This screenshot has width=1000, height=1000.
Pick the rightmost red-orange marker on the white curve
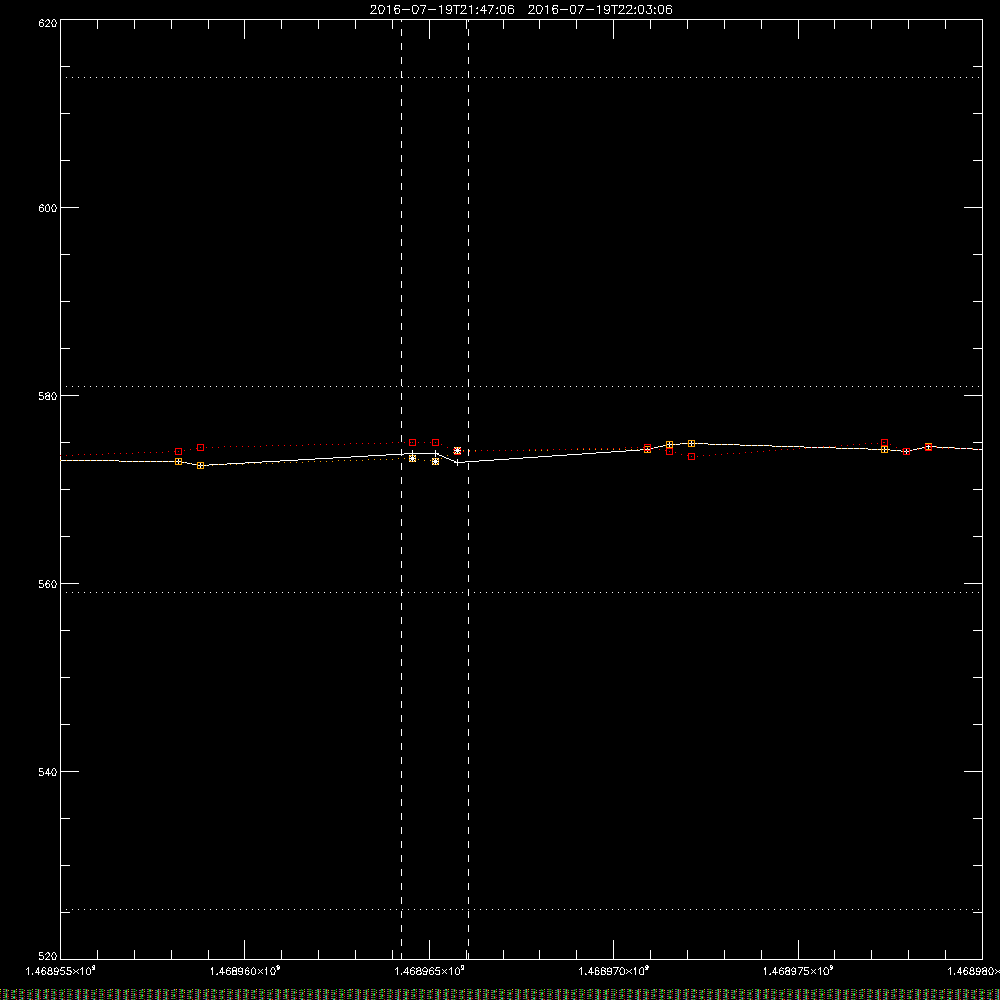[x=929, y=446]
